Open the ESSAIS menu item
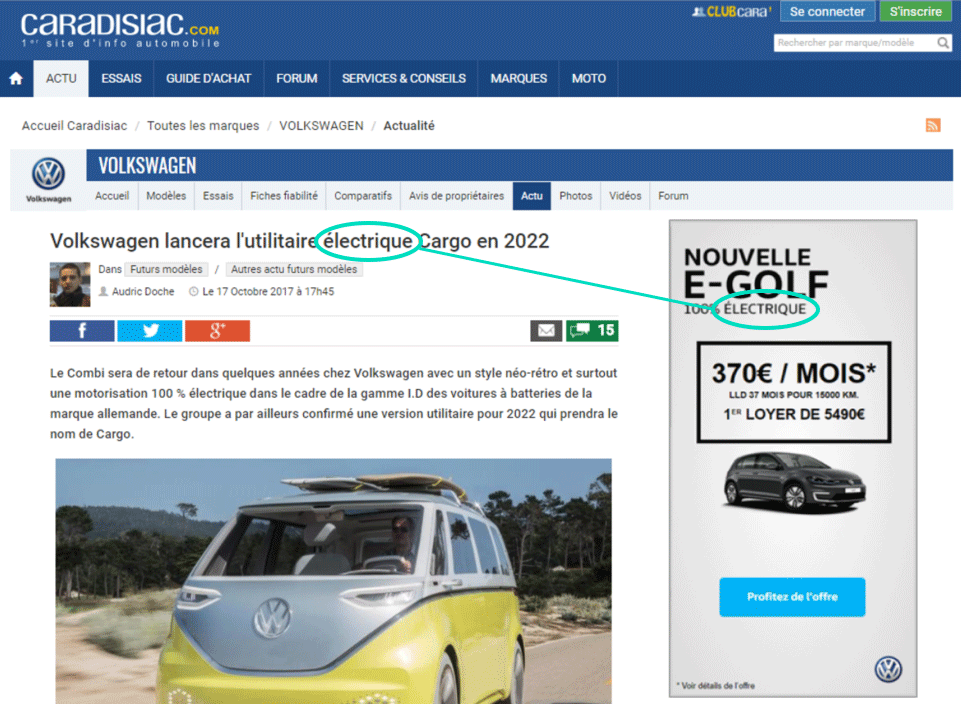 (x=121, y=79)
